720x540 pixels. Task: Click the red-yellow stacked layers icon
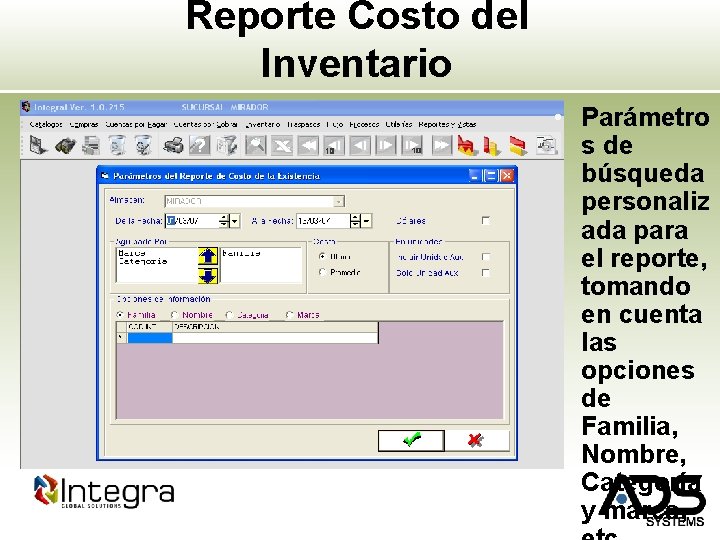point(518,146)
